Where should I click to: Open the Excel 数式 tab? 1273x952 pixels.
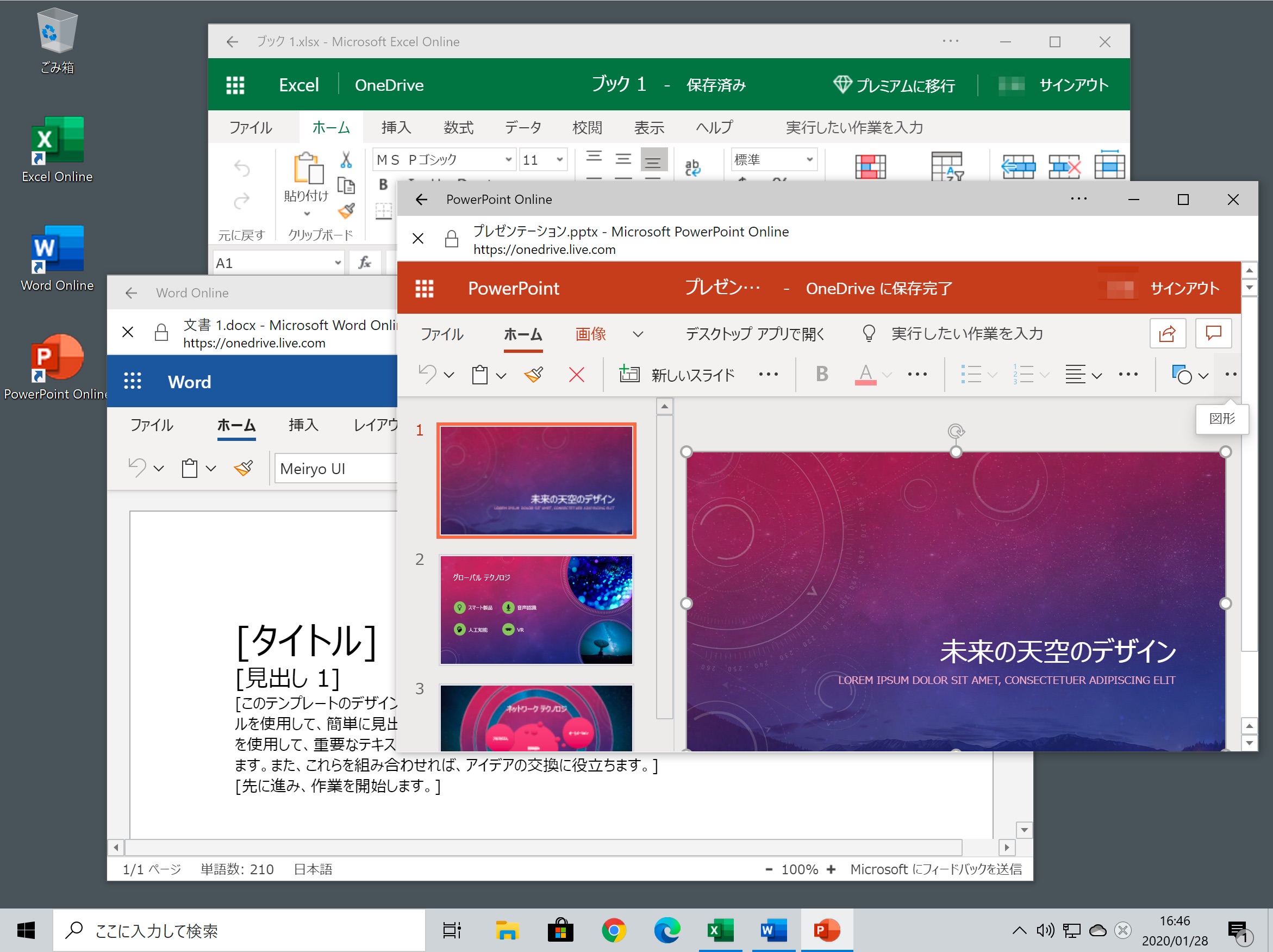459,127
